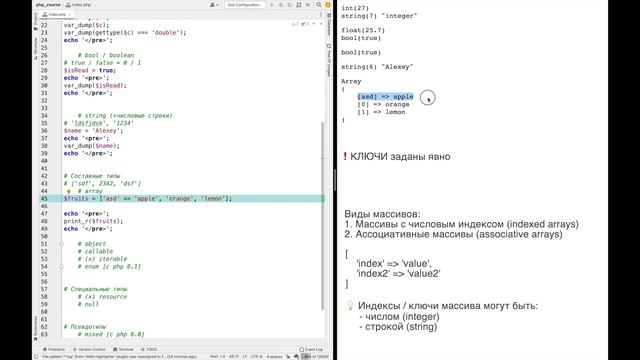Click the php_course project breadcrumb
Viewport: 640px width, 360px height.
(48, 5)
